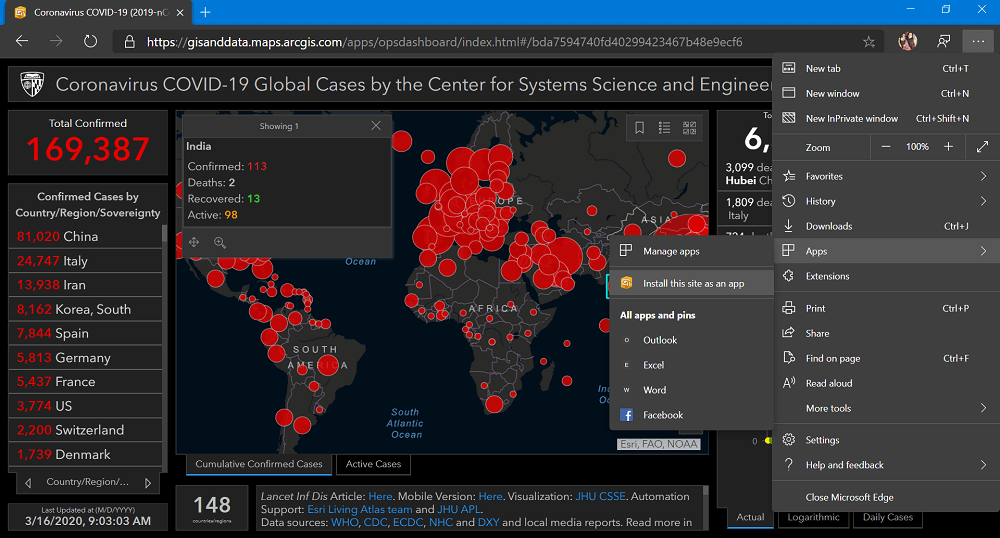Open the user profile avatar
Viewport: 1000px width, 538px height.
(x=908, y=41)
